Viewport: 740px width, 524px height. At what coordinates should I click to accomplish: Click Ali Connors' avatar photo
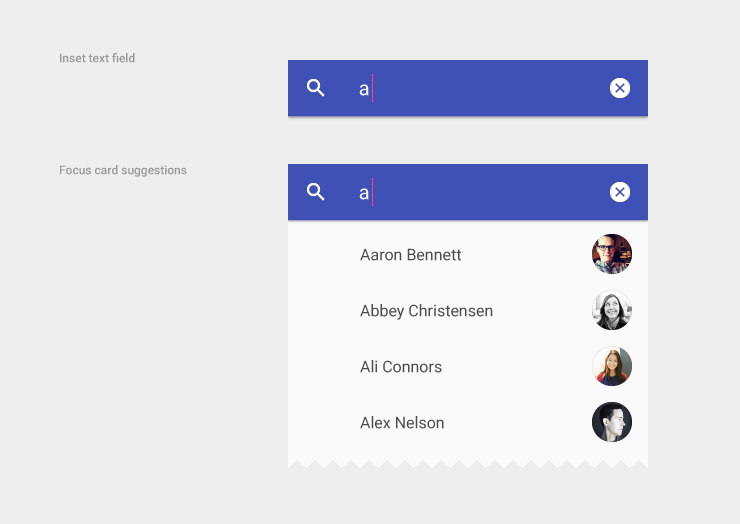tap(612, 366)
